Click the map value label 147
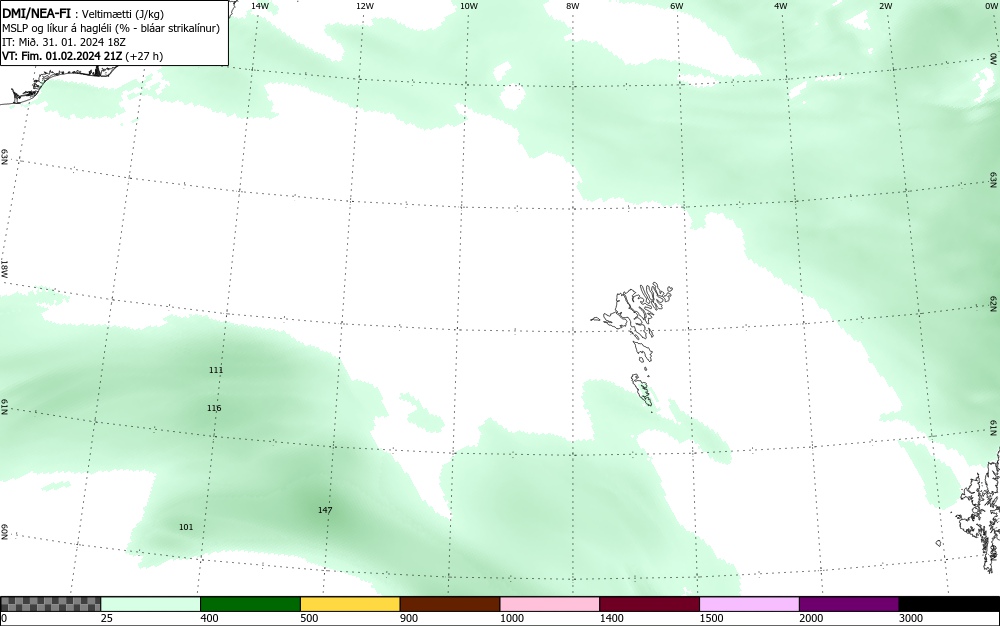Screen dimensions: 1000x626 [325, 510]
